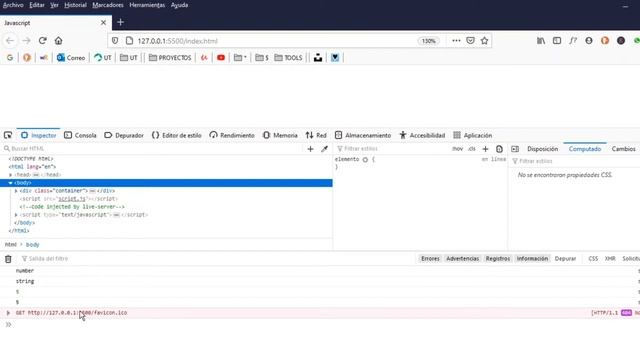The height and width of the screenshot is (360, 640).
Task: Focus the Computado filter styles field
Action: pos(576,161)
